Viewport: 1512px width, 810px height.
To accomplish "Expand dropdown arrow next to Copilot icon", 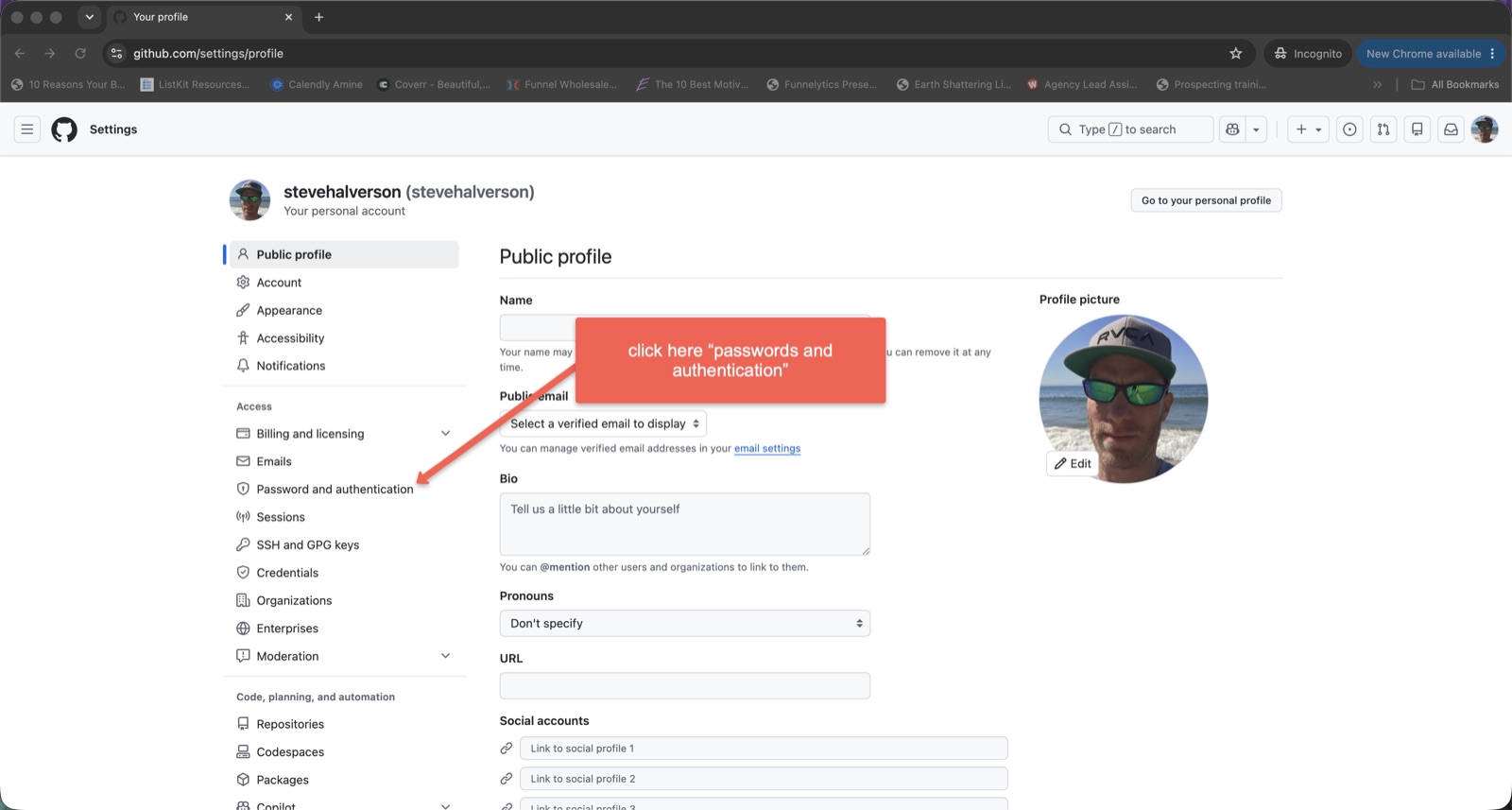I will (1256, 129).
